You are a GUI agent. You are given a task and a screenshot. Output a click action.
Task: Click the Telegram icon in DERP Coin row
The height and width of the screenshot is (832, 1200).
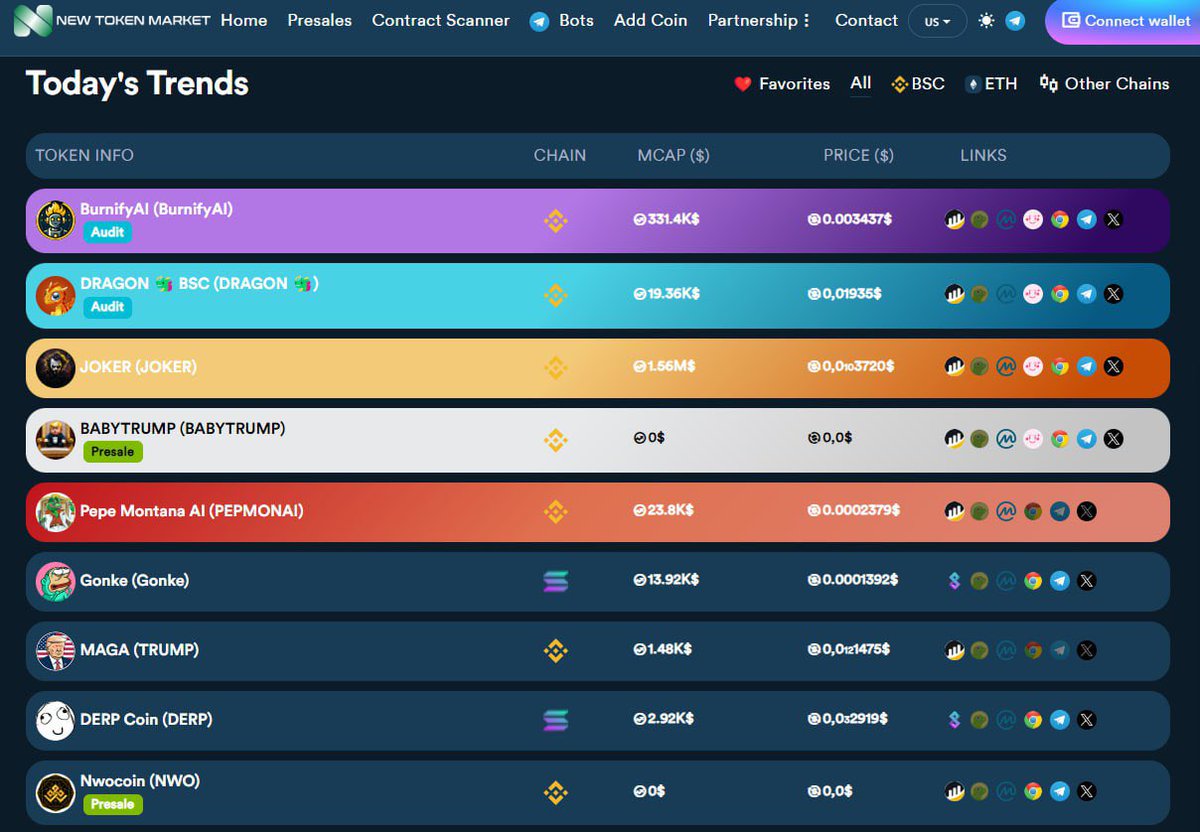(1060, 719)
